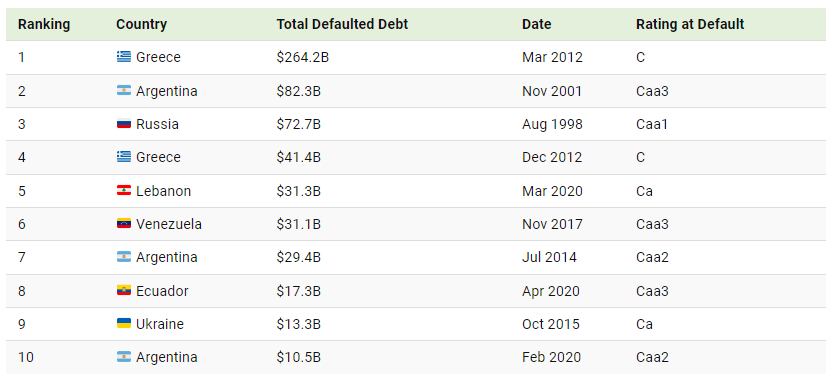Click the Greece flag in row 1
This screenshot has width=833, height=383.
coord(124,57)
